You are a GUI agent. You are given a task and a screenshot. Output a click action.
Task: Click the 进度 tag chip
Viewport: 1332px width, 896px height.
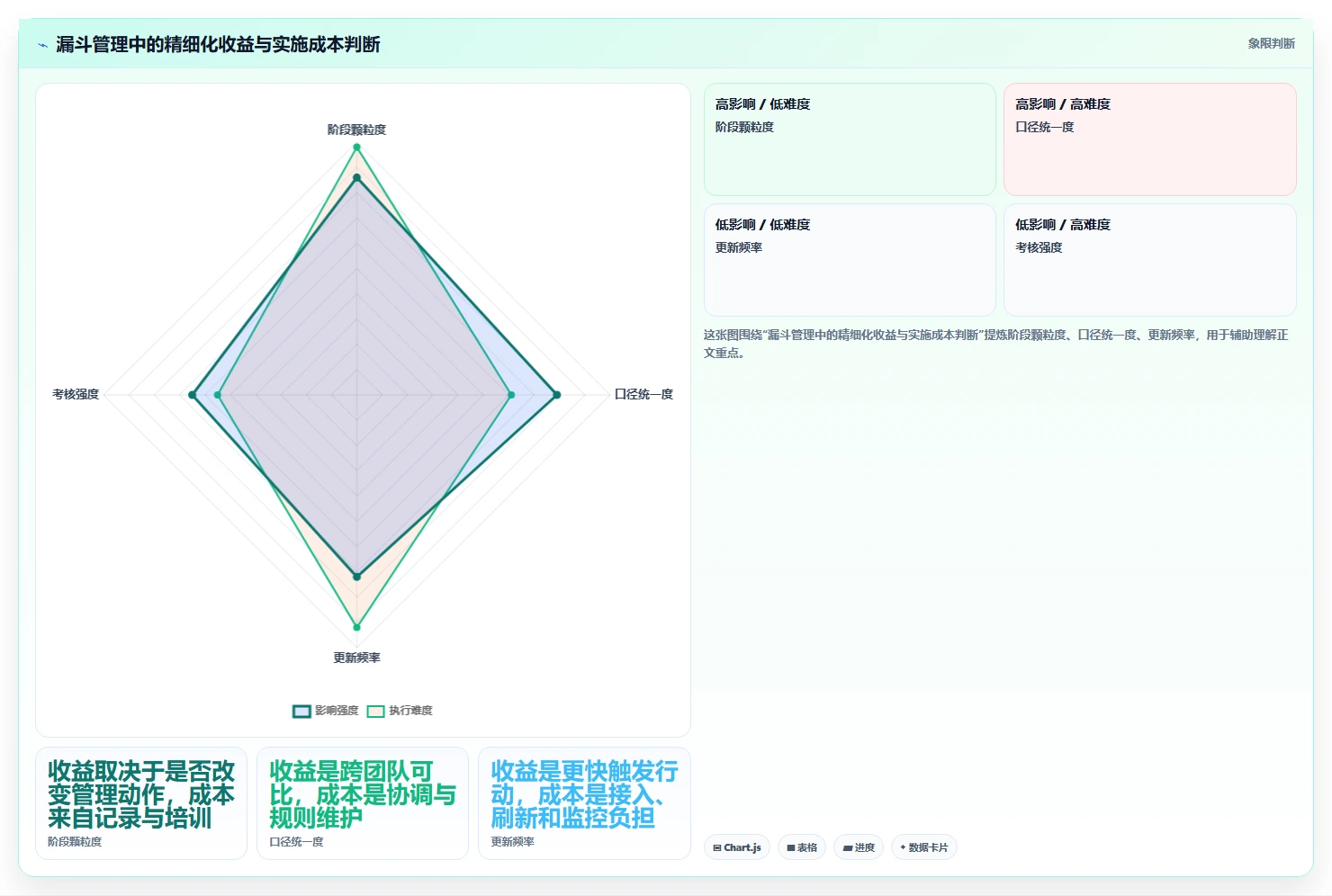[x=859, y=847]
